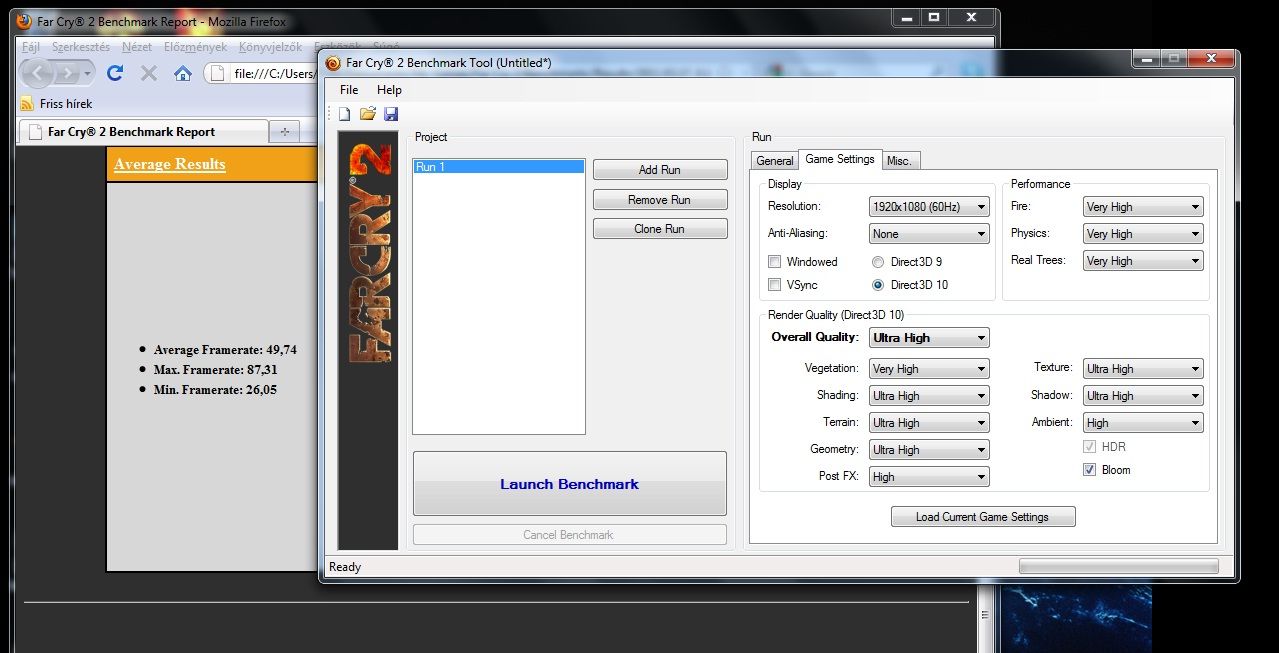Open Firefox Nézet menu
Screen dimensions: 1279x653
pyautogui.click(x=137, y=47)
